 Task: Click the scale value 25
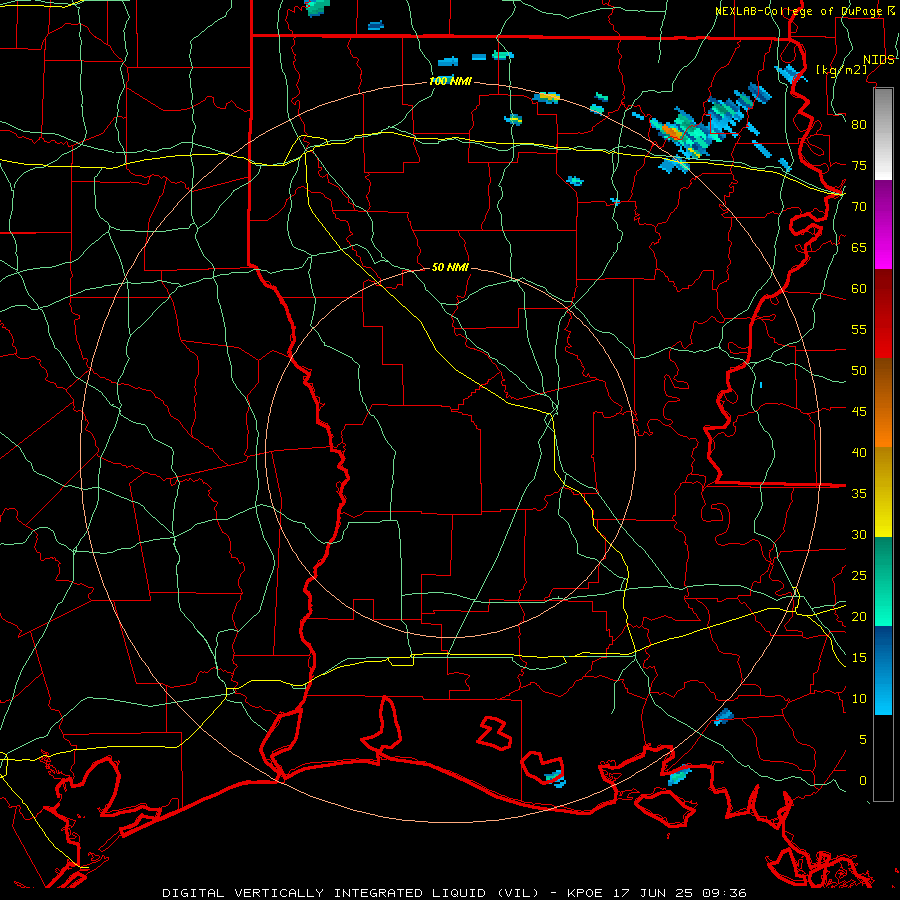coord(859,576)
